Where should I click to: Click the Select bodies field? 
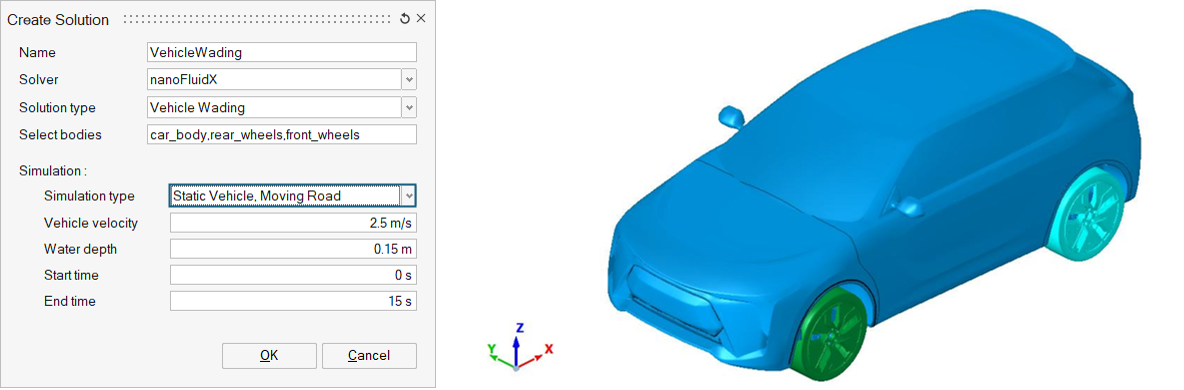click(282, 135)
